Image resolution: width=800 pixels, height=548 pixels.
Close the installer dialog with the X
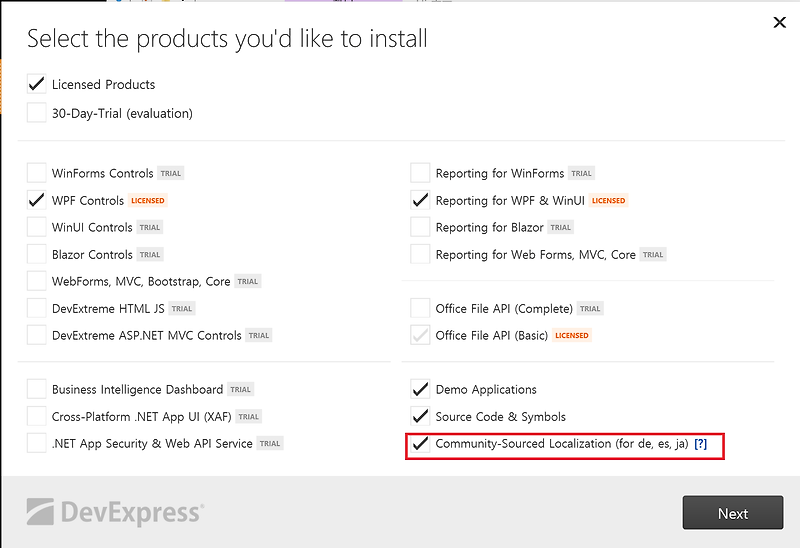pyautogui.click(x=779, y=22)
